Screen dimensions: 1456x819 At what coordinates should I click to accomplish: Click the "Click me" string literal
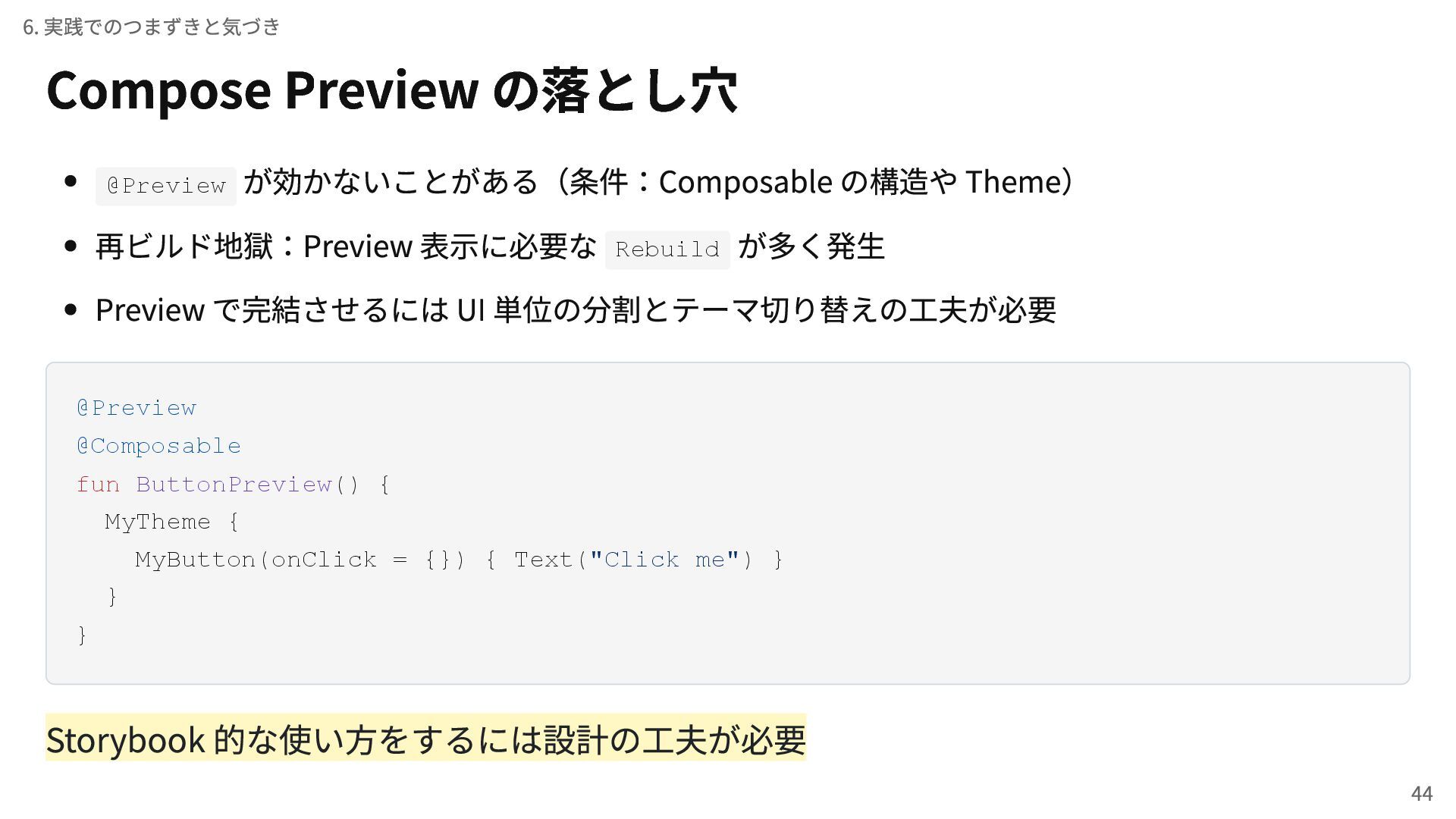pyautogui.click(x=664, y=560)
